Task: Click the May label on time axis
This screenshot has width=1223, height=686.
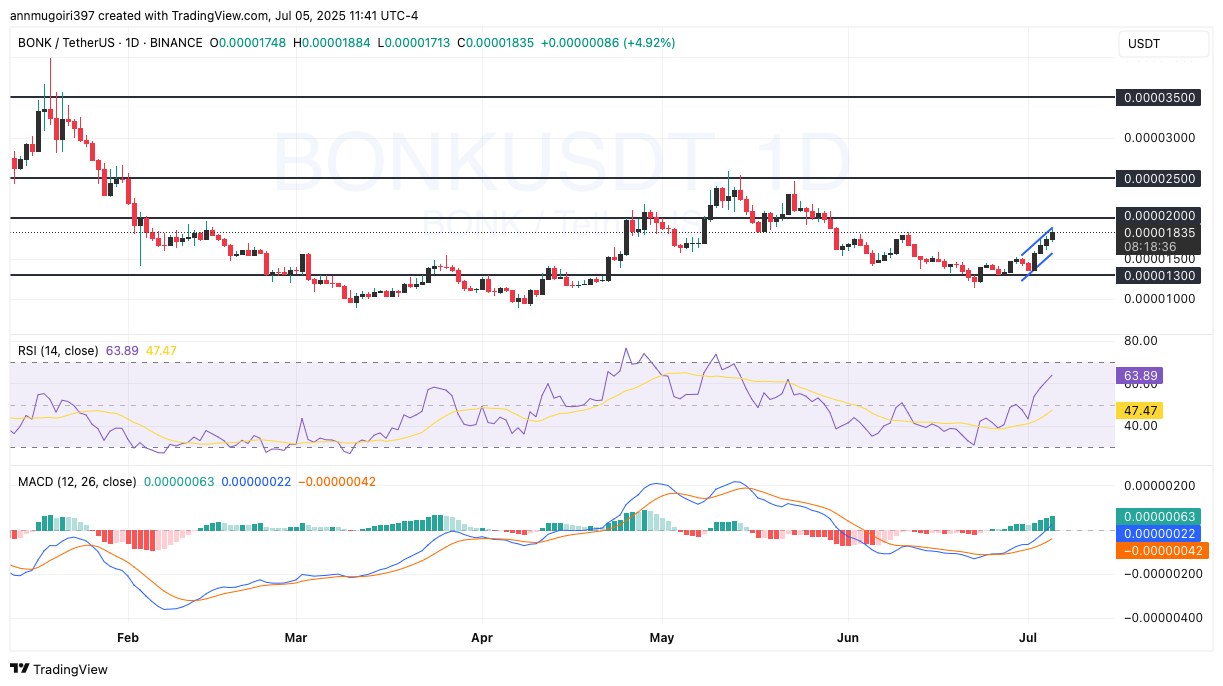Action: 662,636
